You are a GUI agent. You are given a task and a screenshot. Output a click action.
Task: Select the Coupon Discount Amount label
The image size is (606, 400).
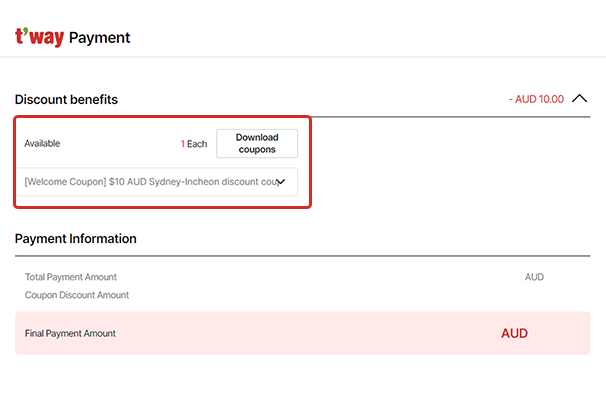coord(77,295)
